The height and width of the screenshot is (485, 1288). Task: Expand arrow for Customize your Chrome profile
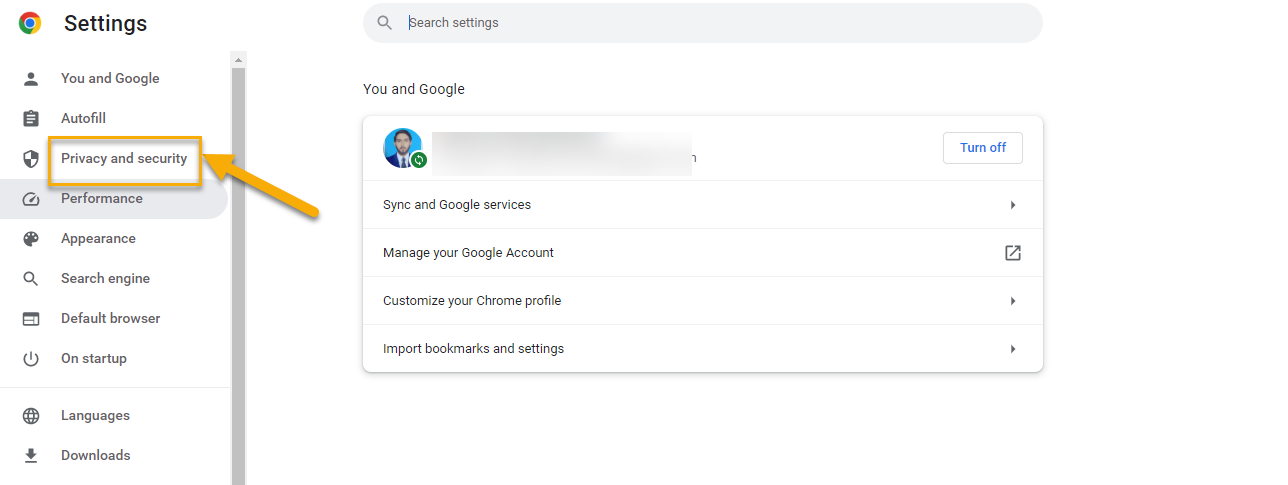point(1013,301)
